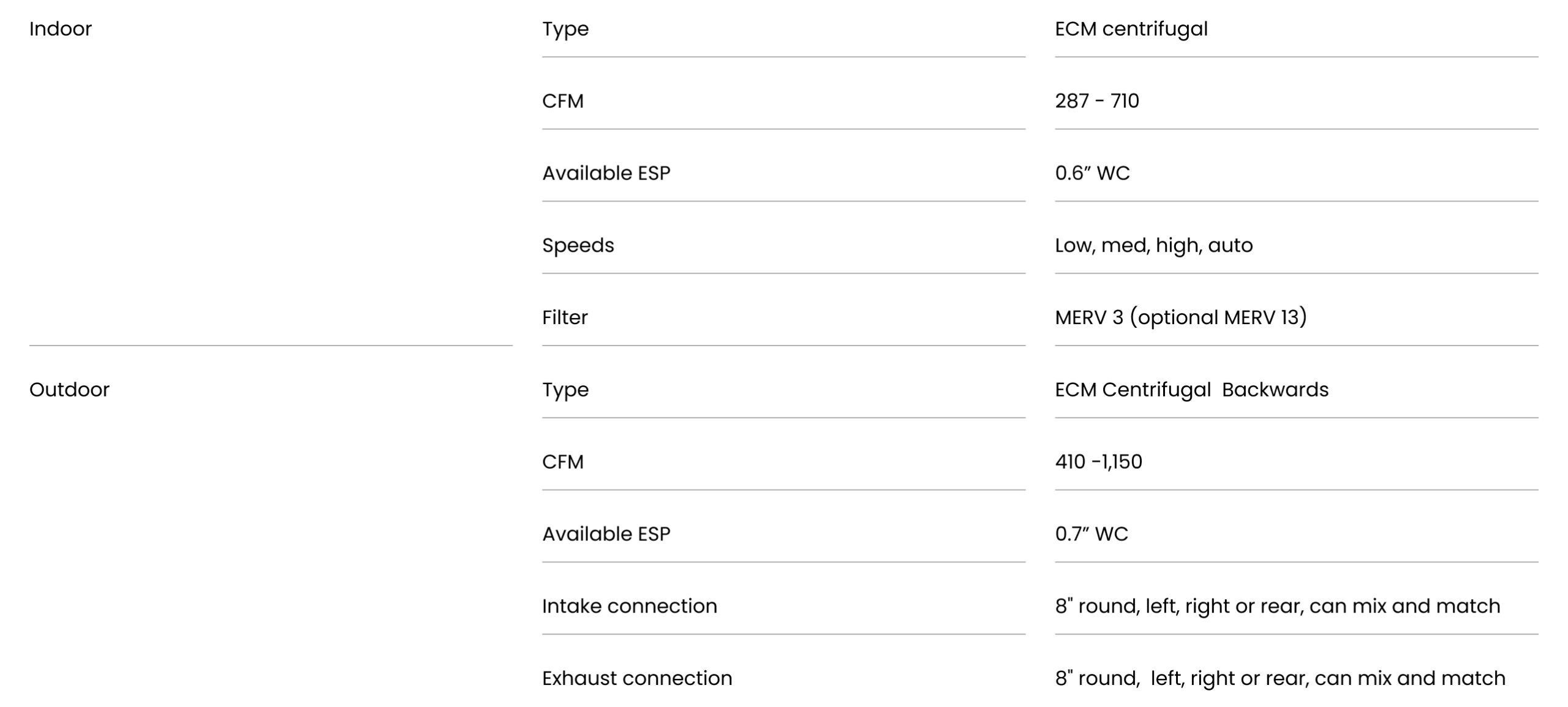Select the 287 - 710 CFM value

click(x=1096, y=101)
